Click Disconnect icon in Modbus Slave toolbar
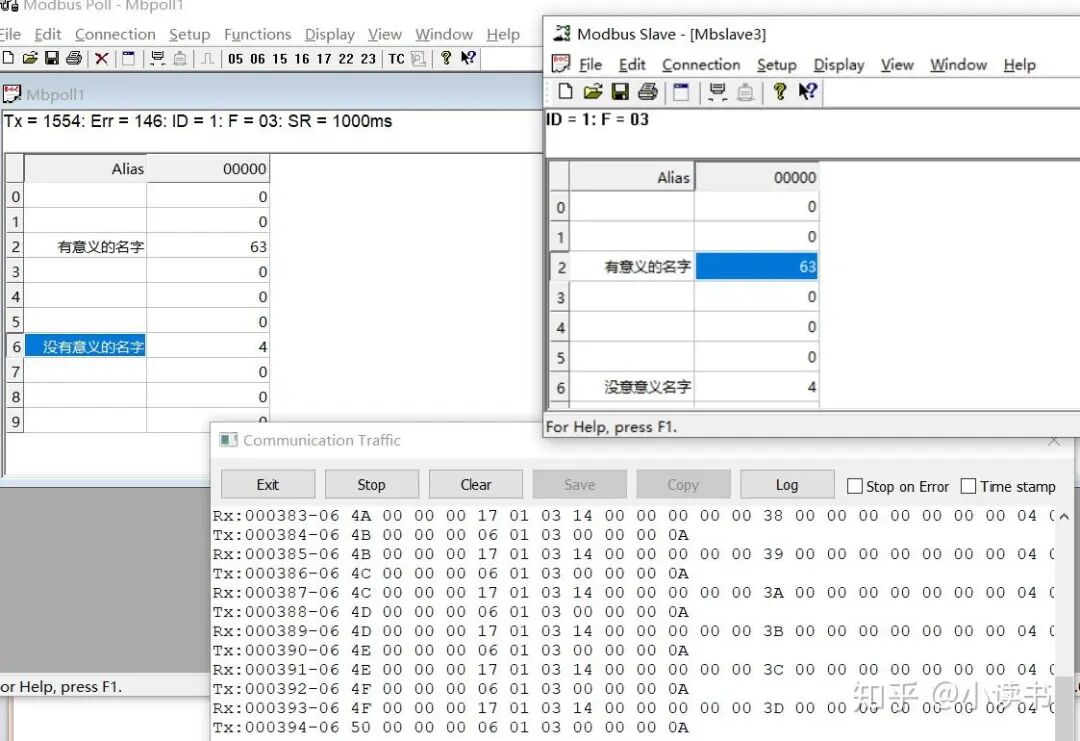Image resolution: width=1080 pixels, height=741 pixels. 745,91
